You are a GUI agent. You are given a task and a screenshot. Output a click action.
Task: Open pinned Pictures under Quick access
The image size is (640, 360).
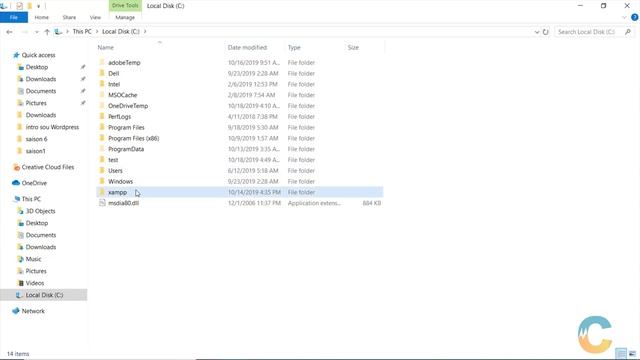[x=36, y=103]
